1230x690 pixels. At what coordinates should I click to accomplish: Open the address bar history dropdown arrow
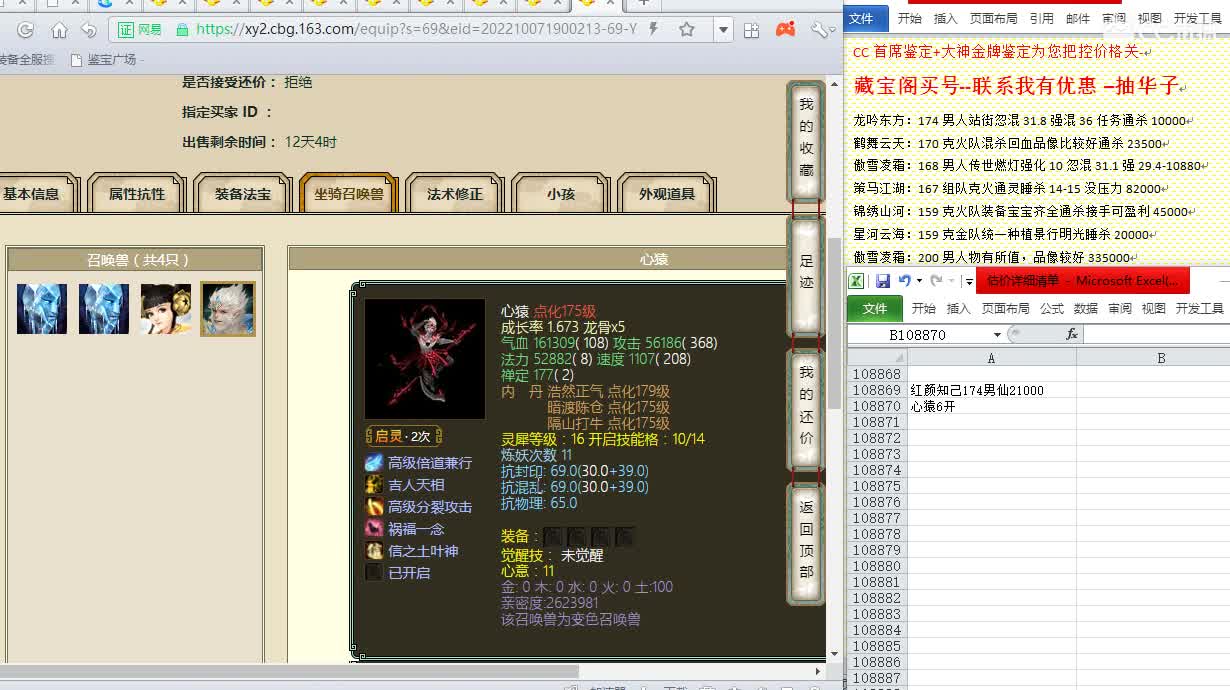[723, 30]
